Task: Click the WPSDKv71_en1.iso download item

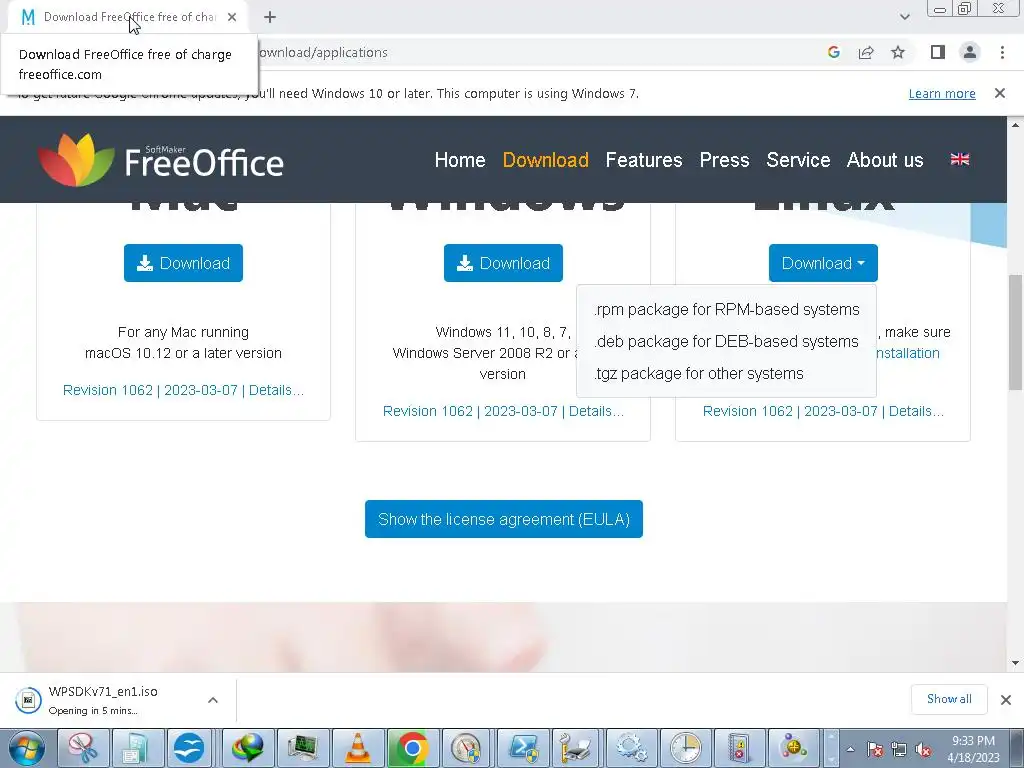Action: tap(103, 700)
